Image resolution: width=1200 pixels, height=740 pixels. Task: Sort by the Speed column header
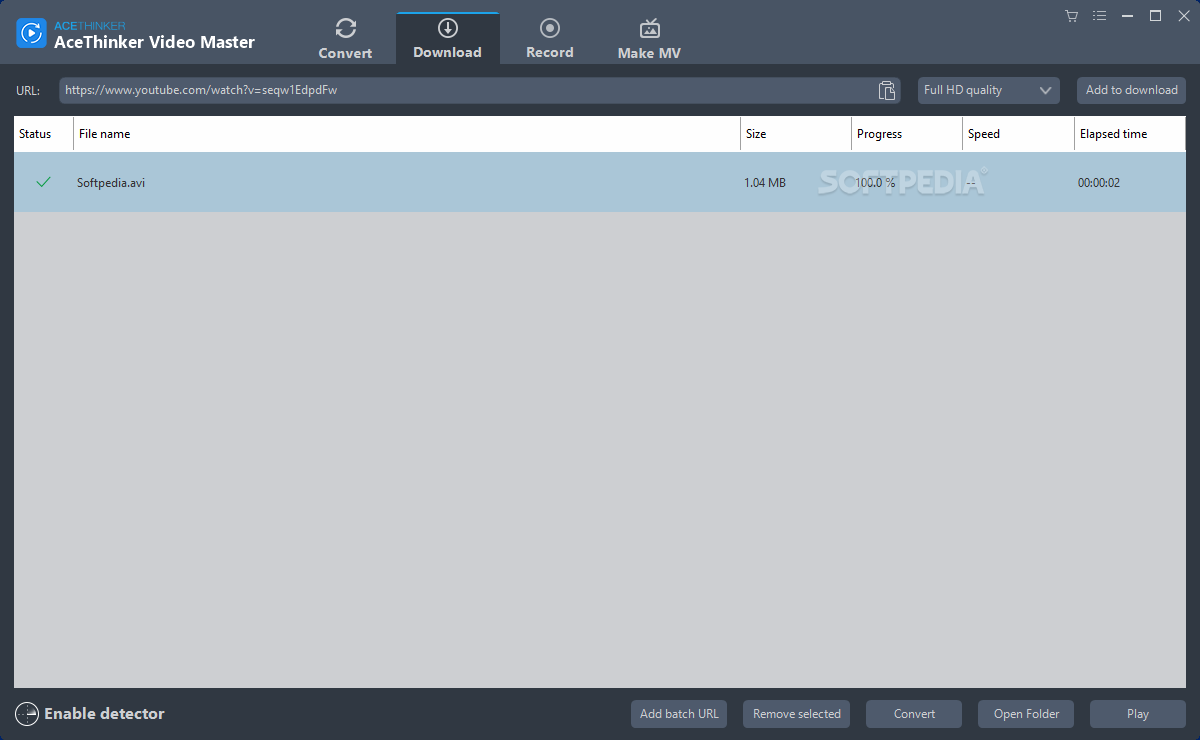(x=1018, y=134)
